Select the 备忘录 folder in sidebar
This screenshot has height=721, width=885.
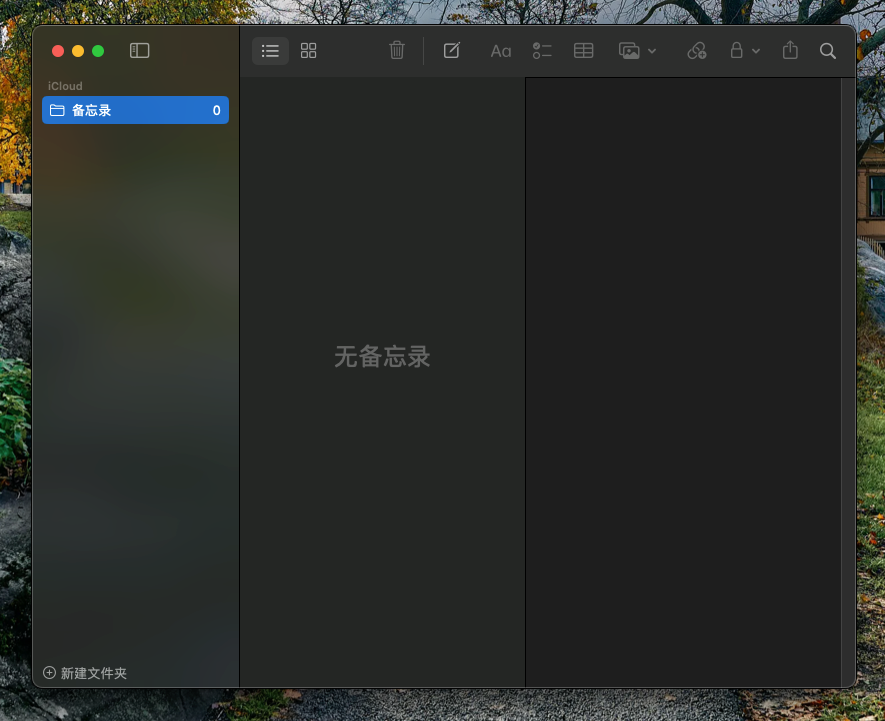pyautogui.click(x=135, y=110)
